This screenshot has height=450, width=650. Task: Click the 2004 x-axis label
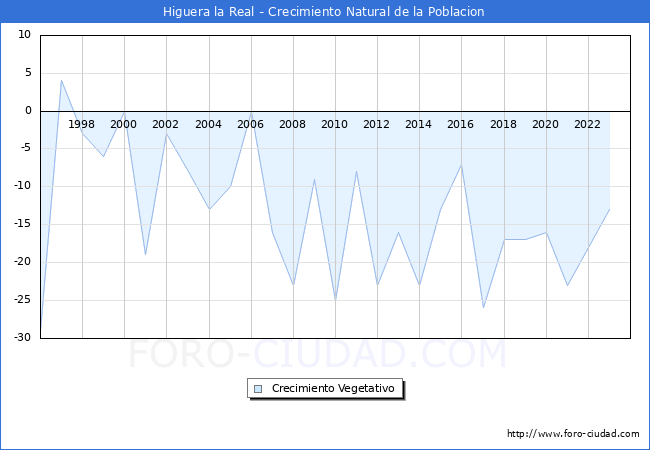pyautogui.click(x=209, y=124)
